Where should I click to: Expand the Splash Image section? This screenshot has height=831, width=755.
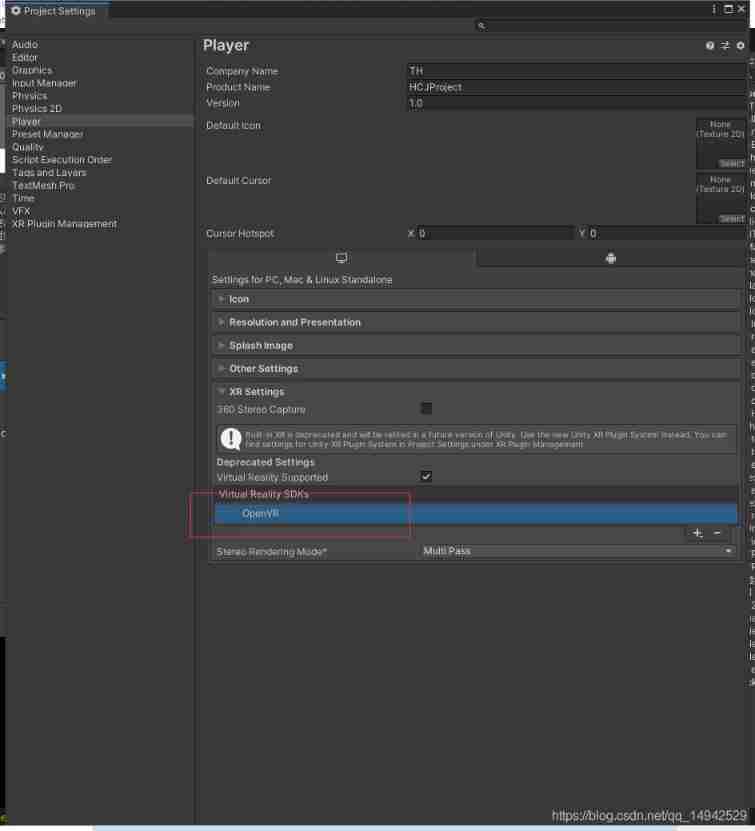point(476,346)
